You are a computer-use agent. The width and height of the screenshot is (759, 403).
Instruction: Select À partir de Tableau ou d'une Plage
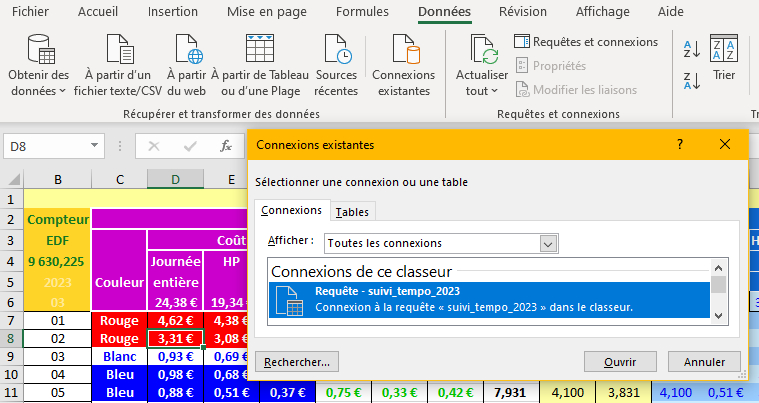click(261, 50)
